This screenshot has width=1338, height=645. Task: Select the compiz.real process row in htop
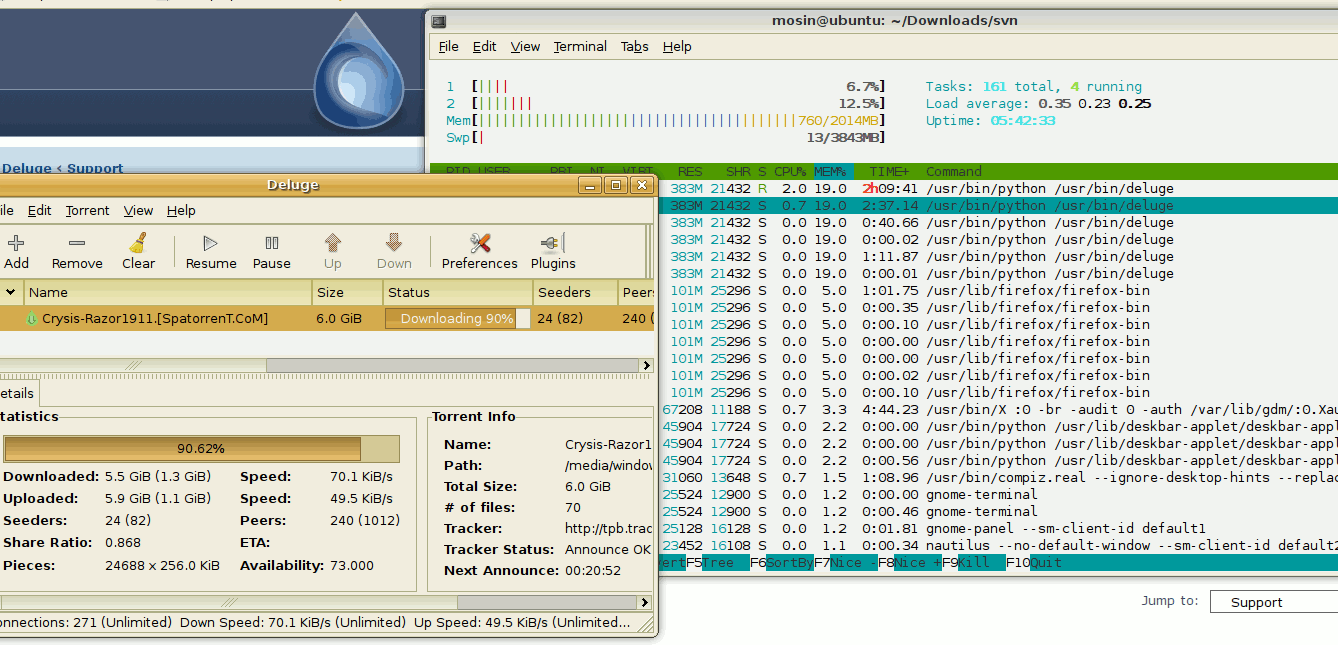point(998,477)
